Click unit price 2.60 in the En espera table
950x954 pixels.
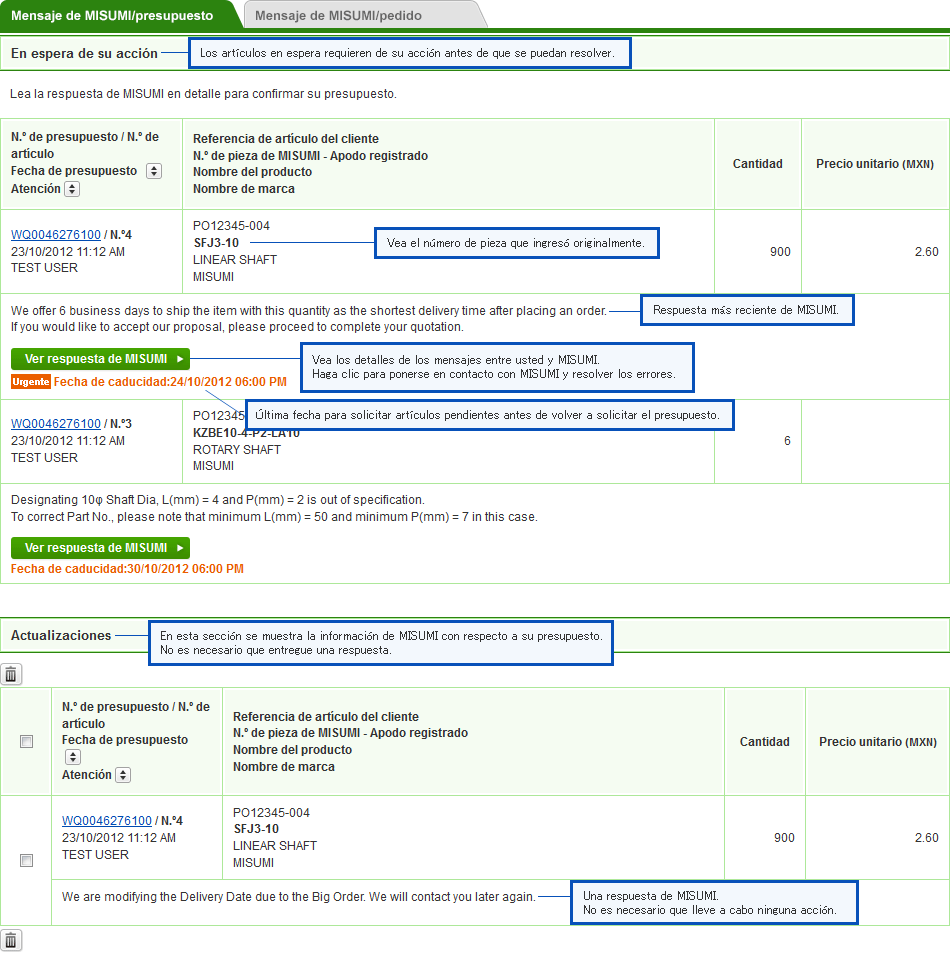tap(926, 252)
